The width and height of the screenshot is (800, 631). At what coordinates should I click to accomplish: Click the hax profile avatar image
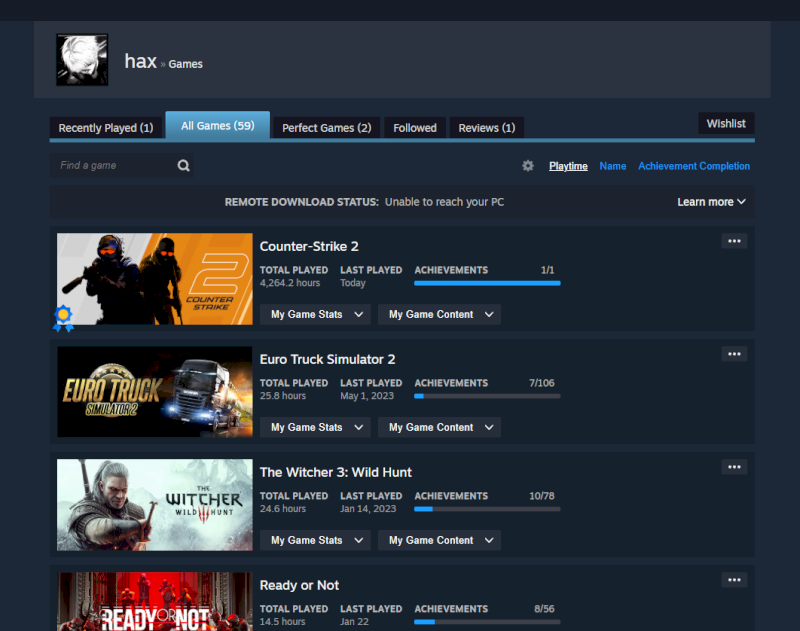(82, 60)
